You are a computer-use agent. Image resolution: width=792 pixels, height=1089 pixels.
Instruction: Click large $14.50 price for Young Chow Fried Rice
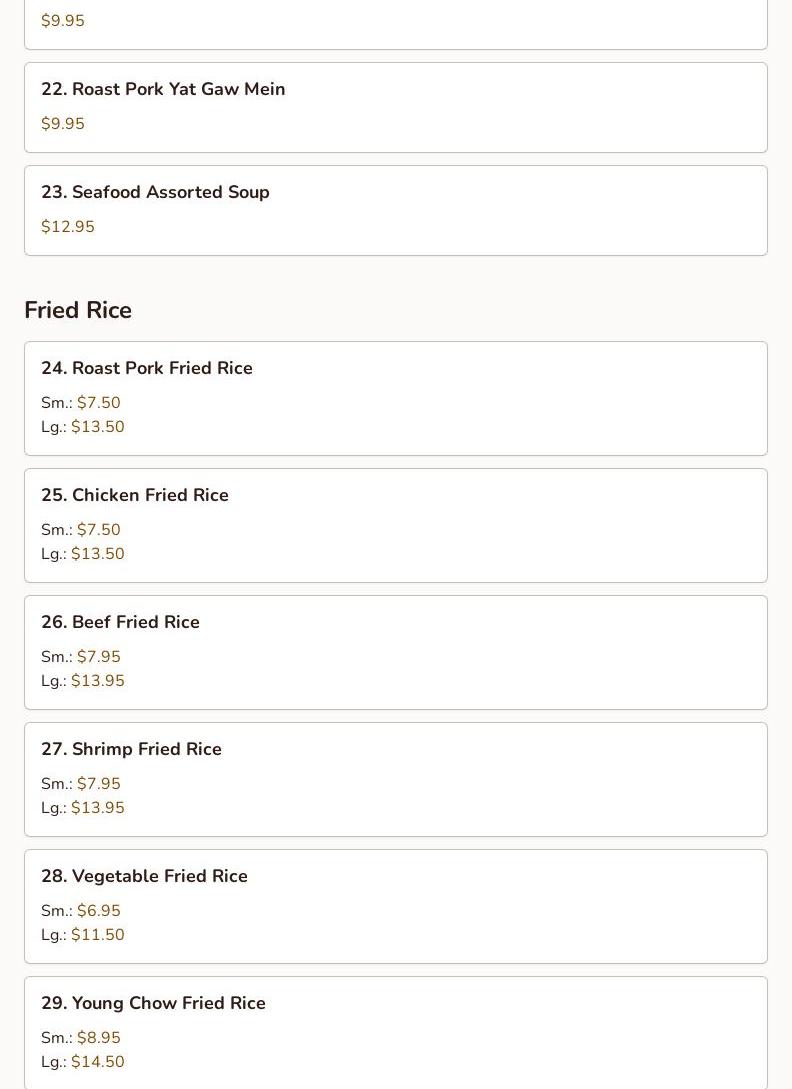tap(97, 1062)
